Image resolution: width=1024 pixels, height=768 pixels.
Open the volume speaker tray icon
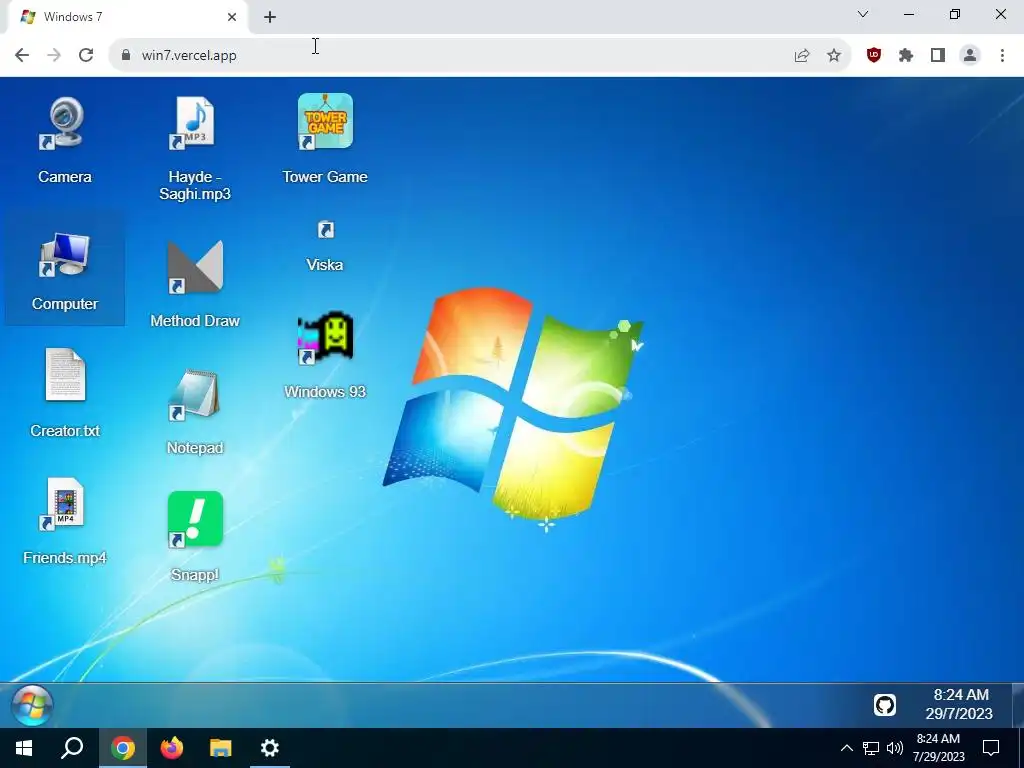pyautogui.click(x=895, y=748)
